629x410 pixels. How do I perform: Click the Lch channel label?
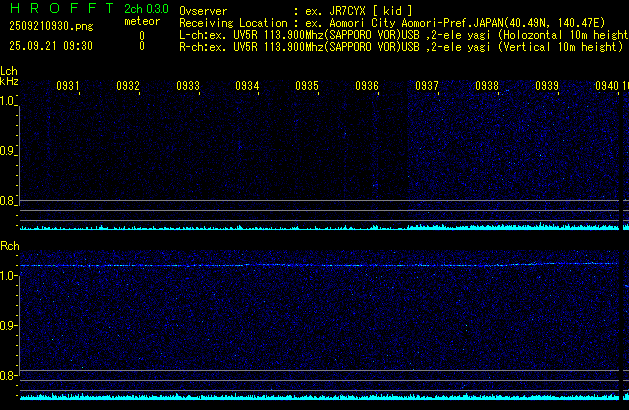click(x=9, y=71)
